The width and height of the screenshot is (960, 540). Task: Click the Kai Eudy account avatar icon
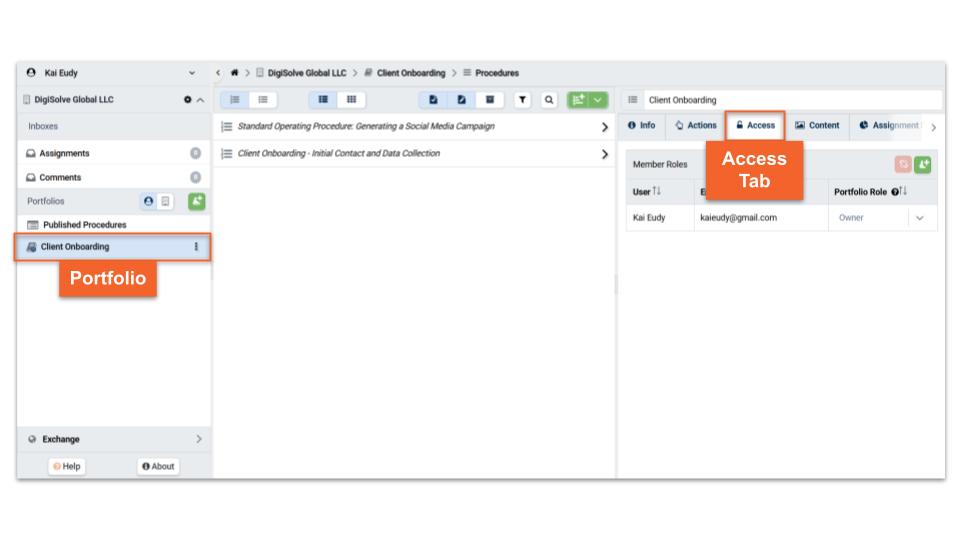[x=31, y=73]
